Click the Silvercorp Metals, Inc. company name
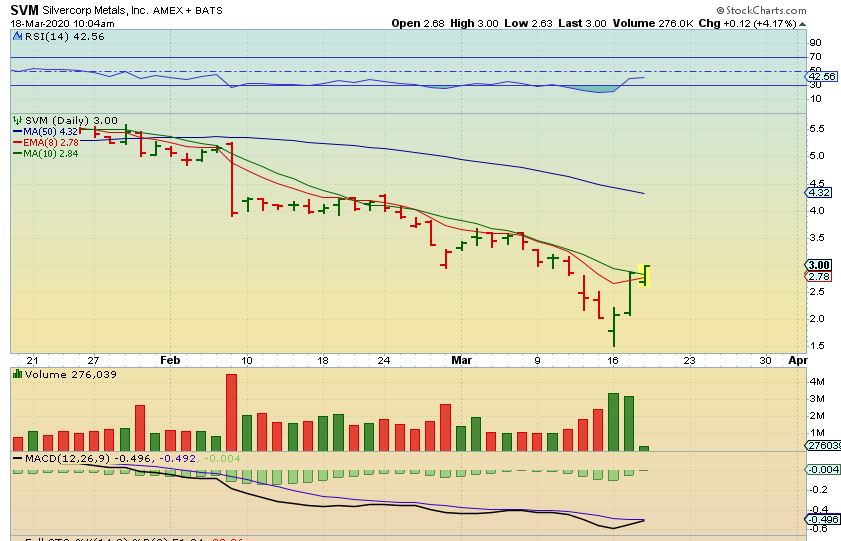This screenshot has height=541, width=841. (x=95, y=10)
